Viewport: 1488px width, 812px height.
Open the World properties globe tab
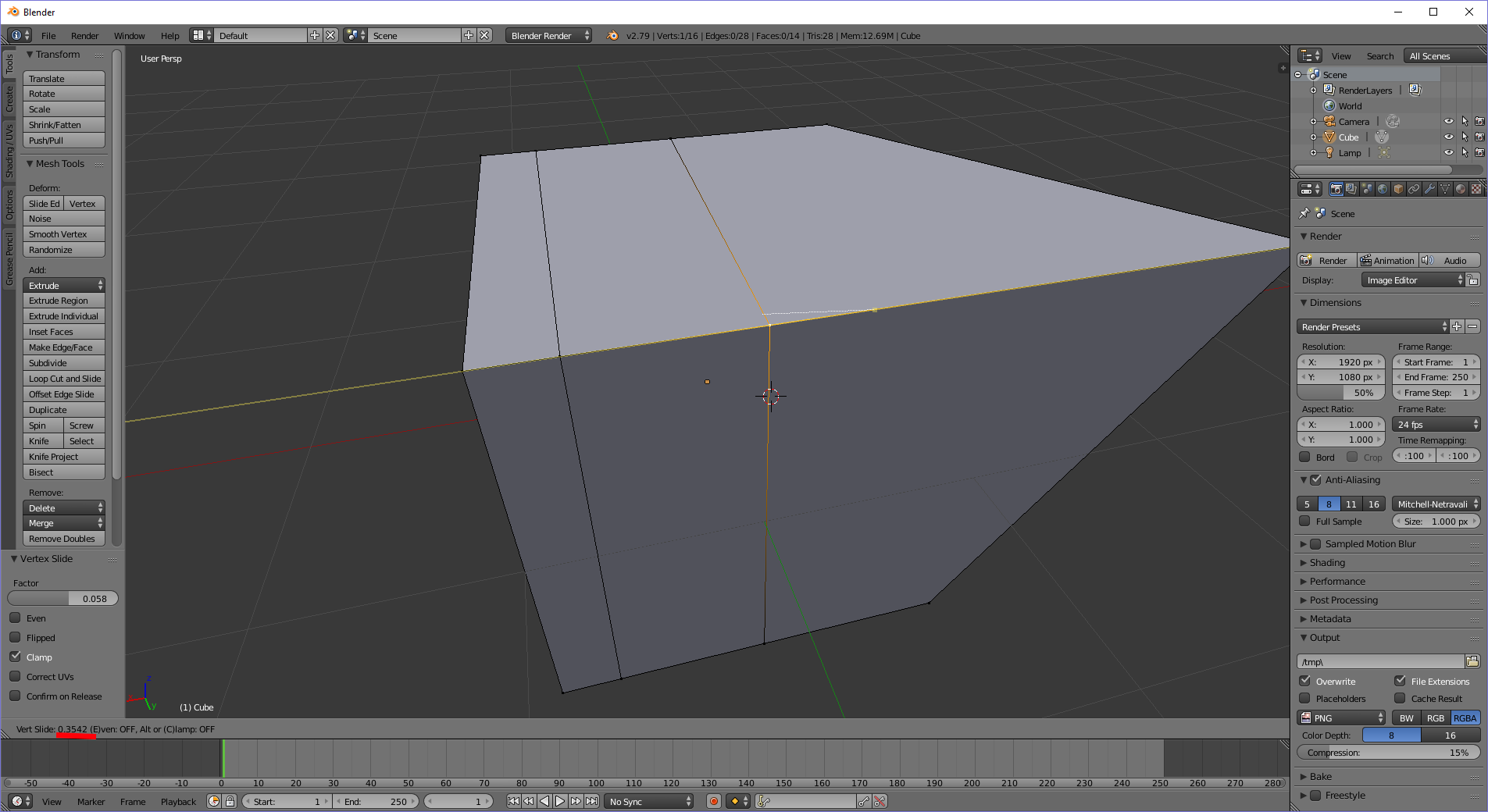tap(1383, 189)
